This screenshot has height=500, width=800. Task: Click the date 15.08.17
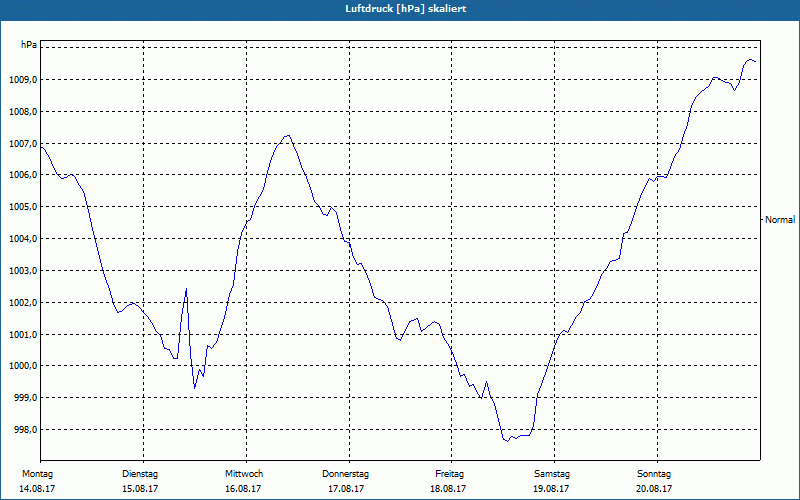tap(140, 489)
